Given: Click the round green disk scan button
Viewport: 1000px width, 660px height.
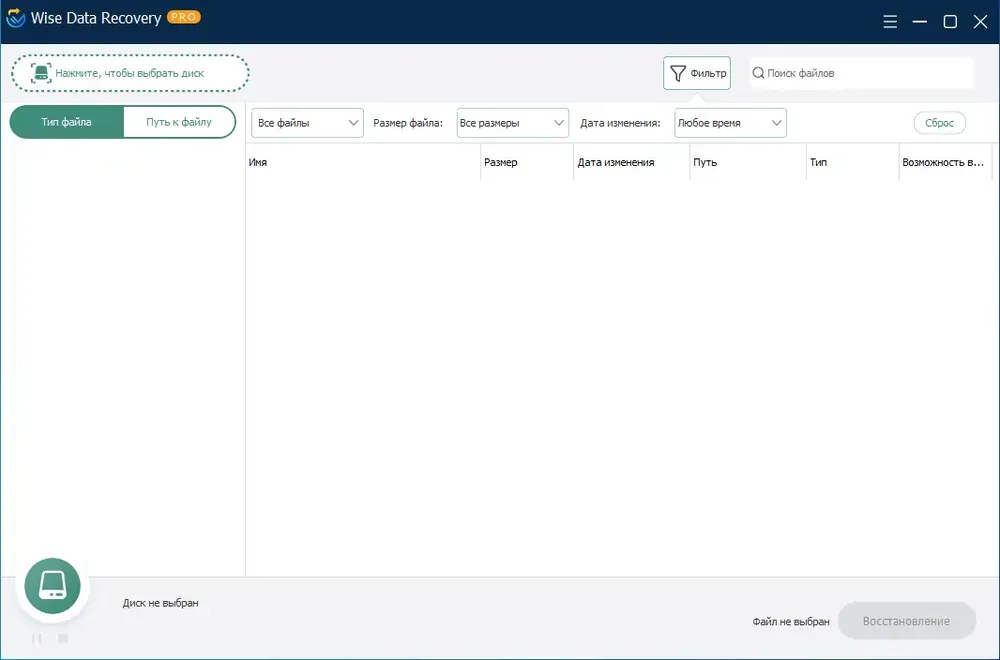Looking at the screenshot, I should click(x=52, y=585).
